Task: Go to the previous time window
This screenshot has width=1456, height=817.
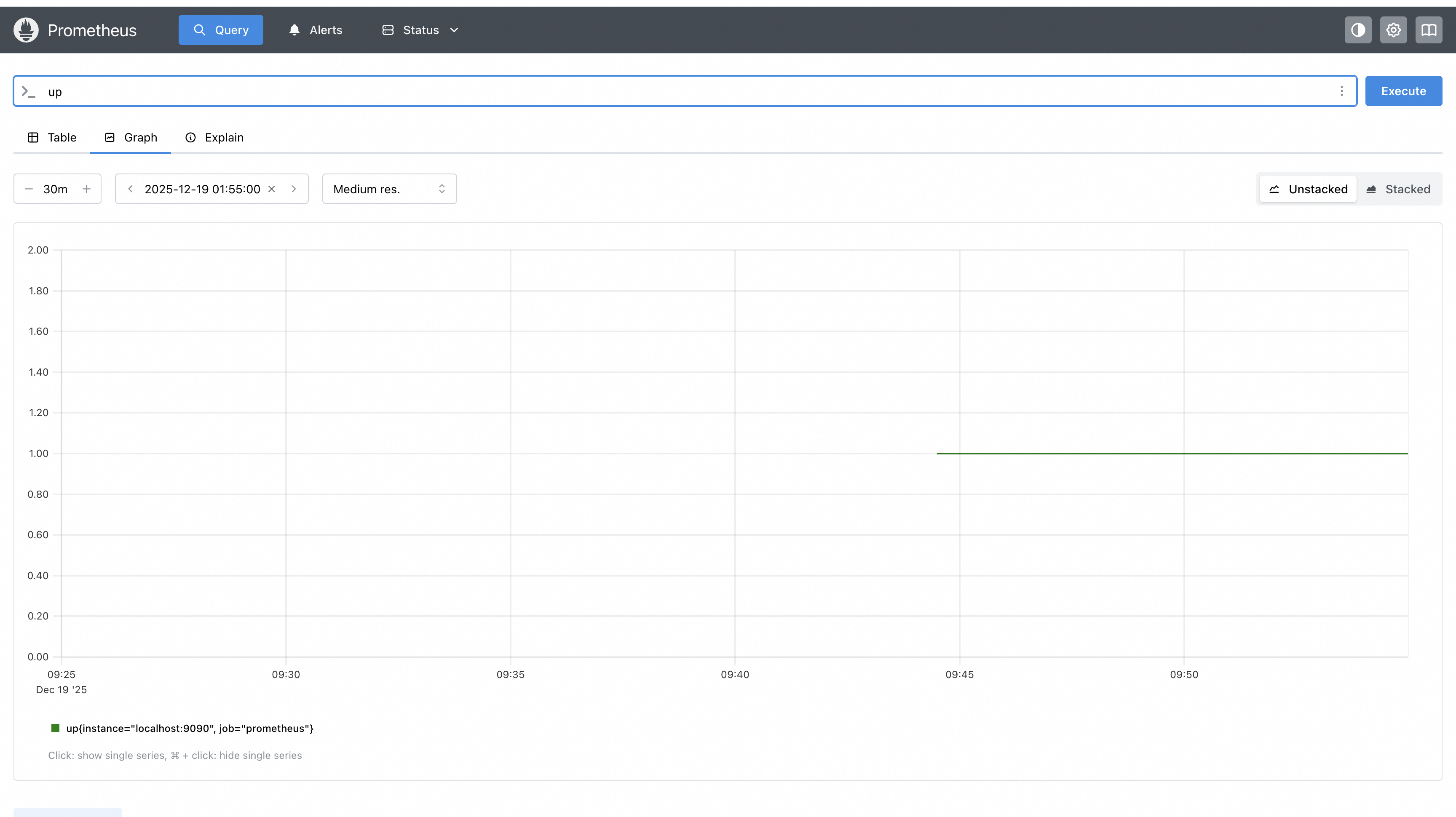Action: tap(131, 189)
